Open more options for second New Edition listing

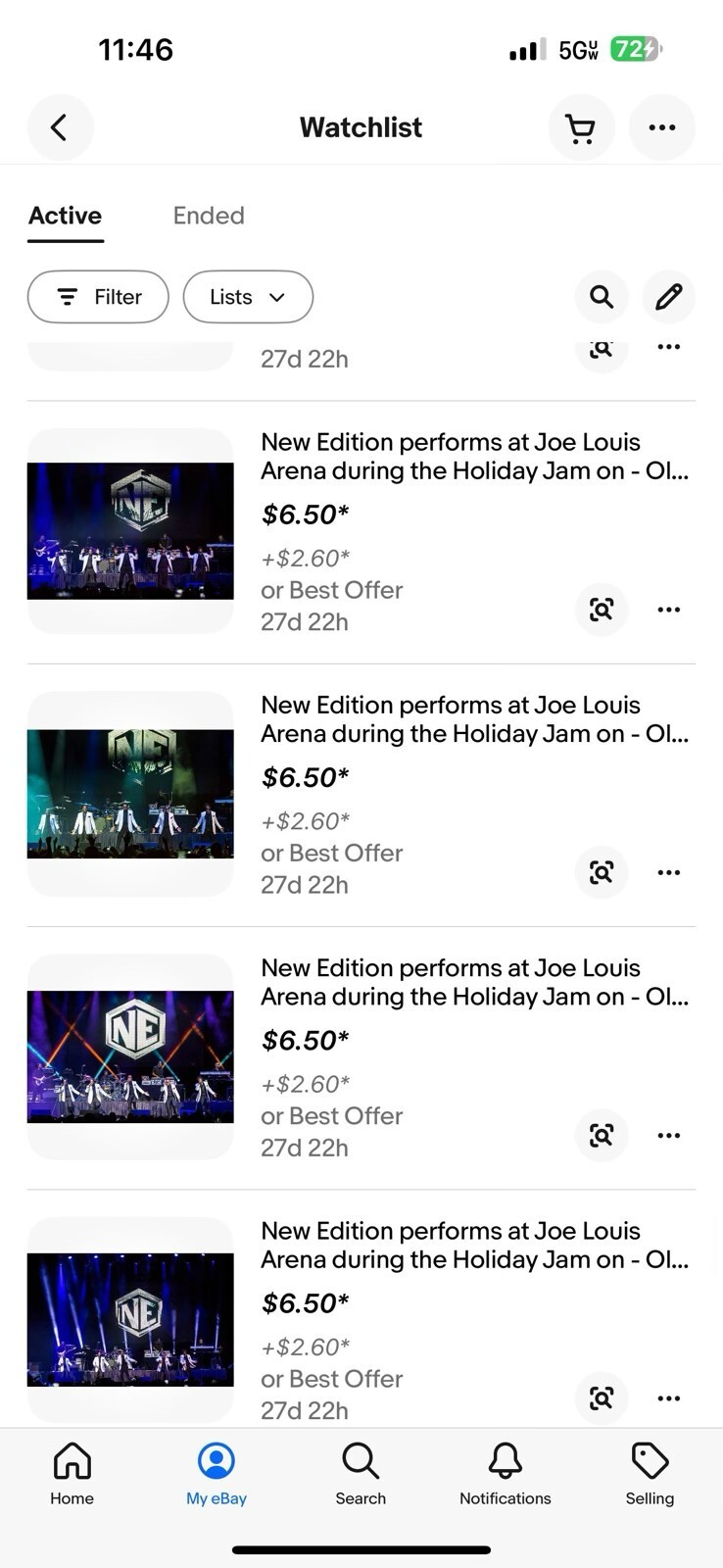click(669, 872)
